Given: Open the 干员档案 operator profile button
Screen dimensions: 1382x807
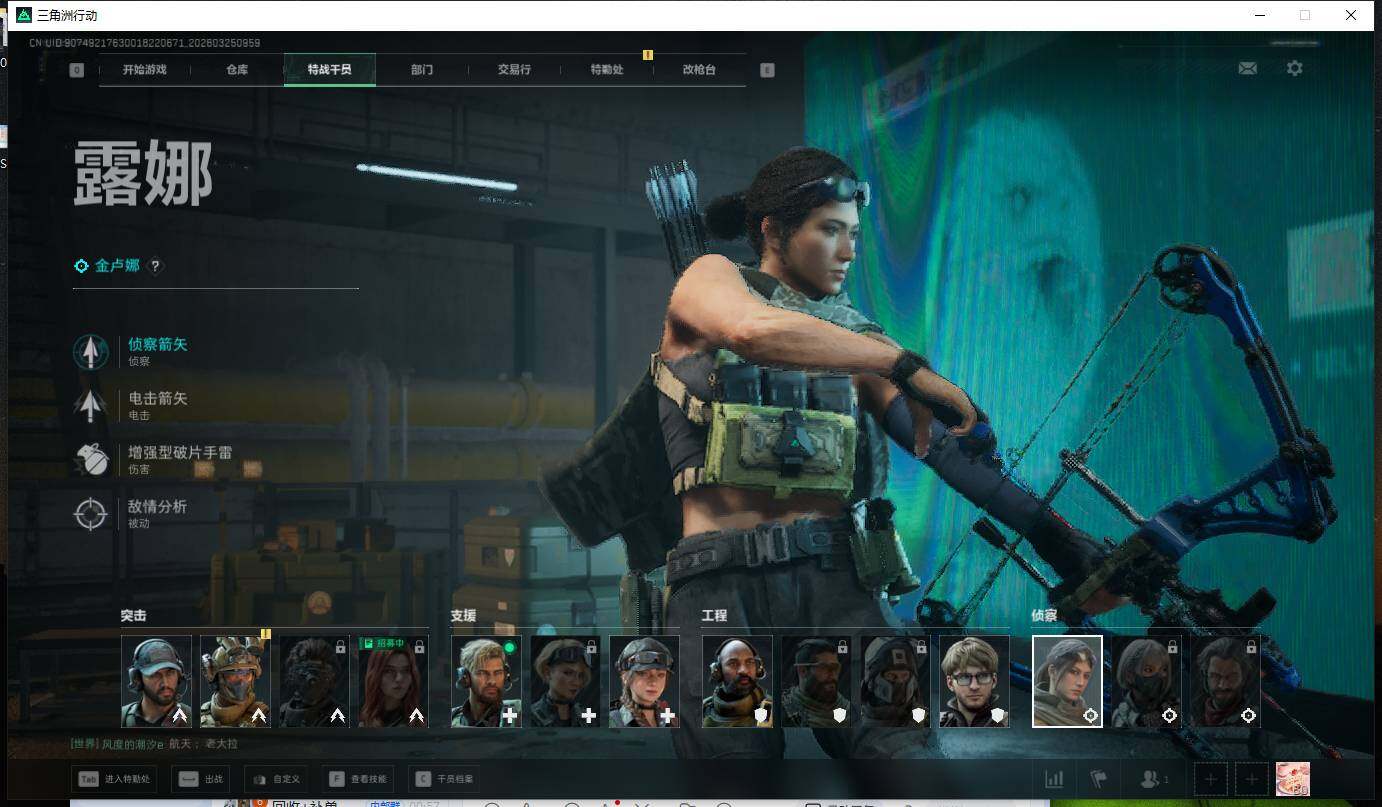Looking at the screenshot, I should [x=444, y=779].
